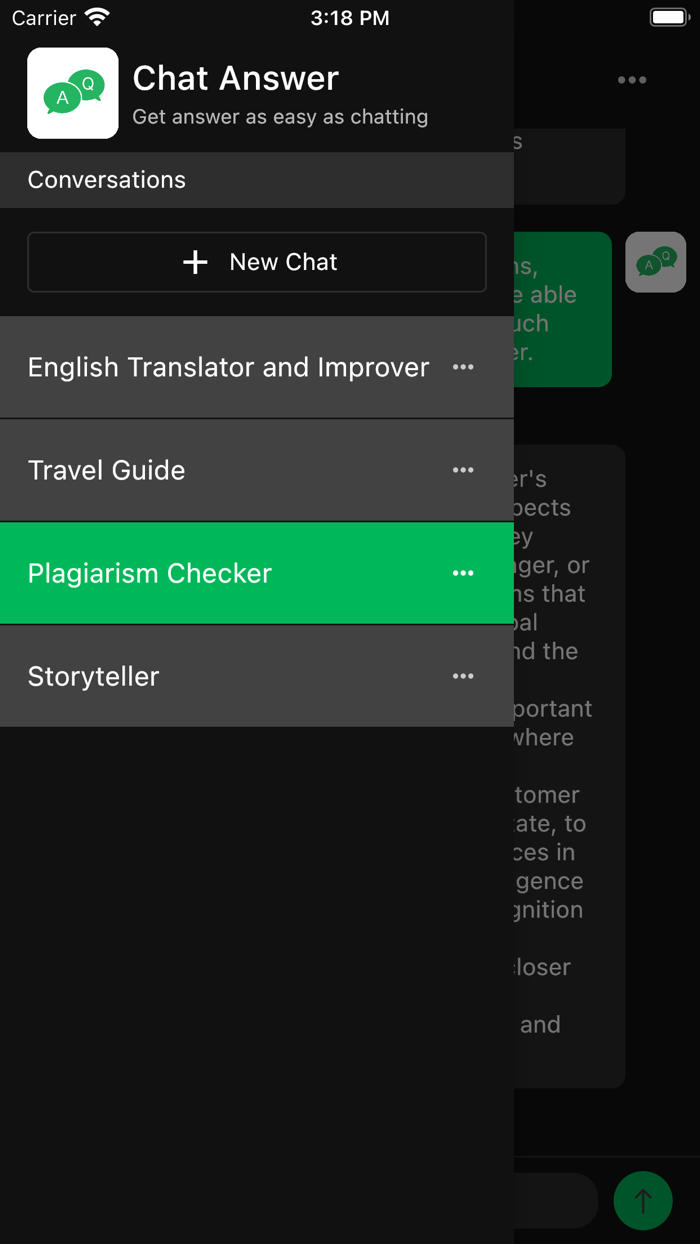This screenshot has height=1244, width=700.
Task: Tap the green chat message bubble
Action: [x=562, y=309]
